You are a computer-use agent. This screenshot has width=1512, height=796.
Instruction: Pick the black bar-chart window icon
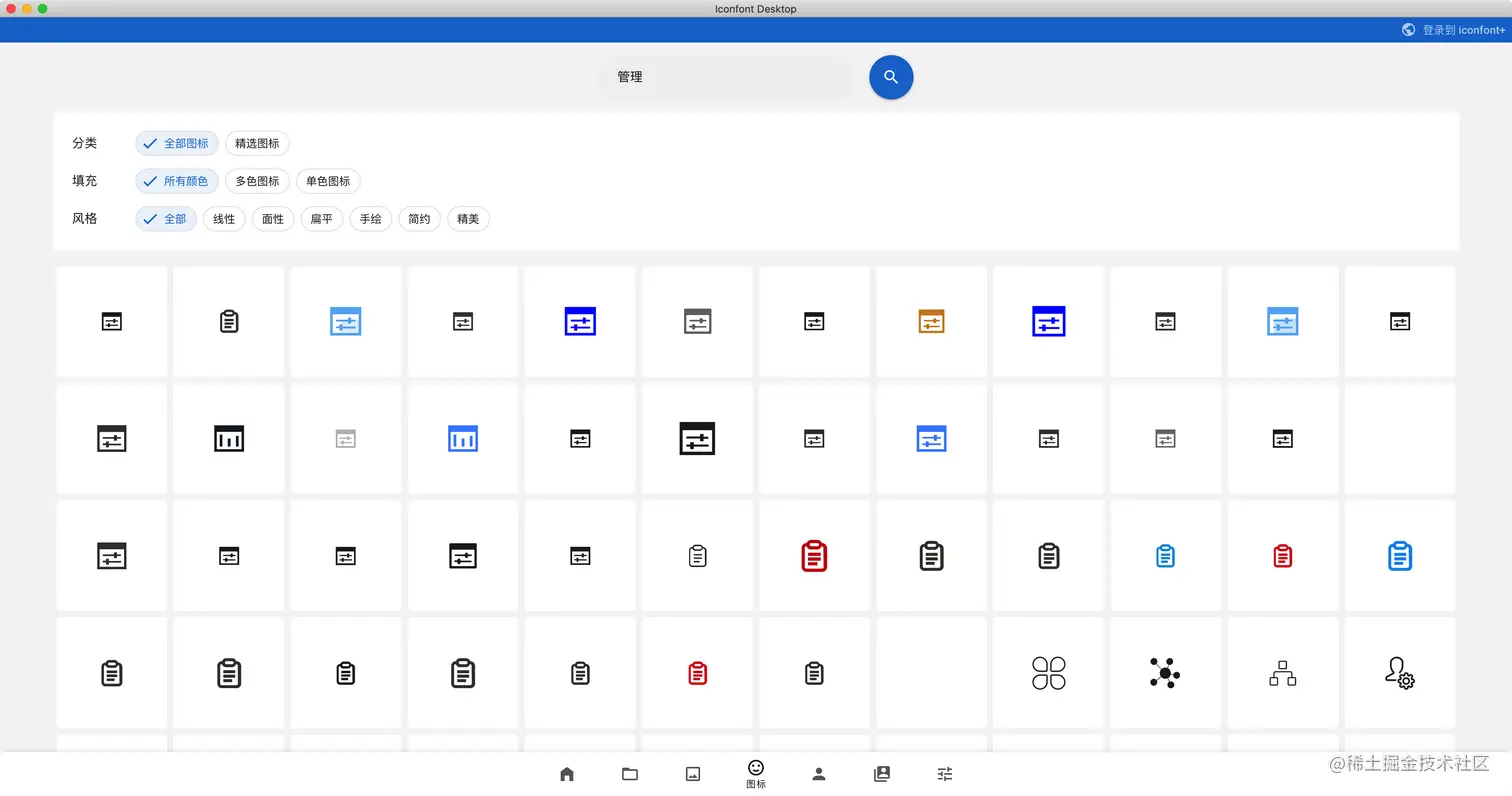click(229, 438)
